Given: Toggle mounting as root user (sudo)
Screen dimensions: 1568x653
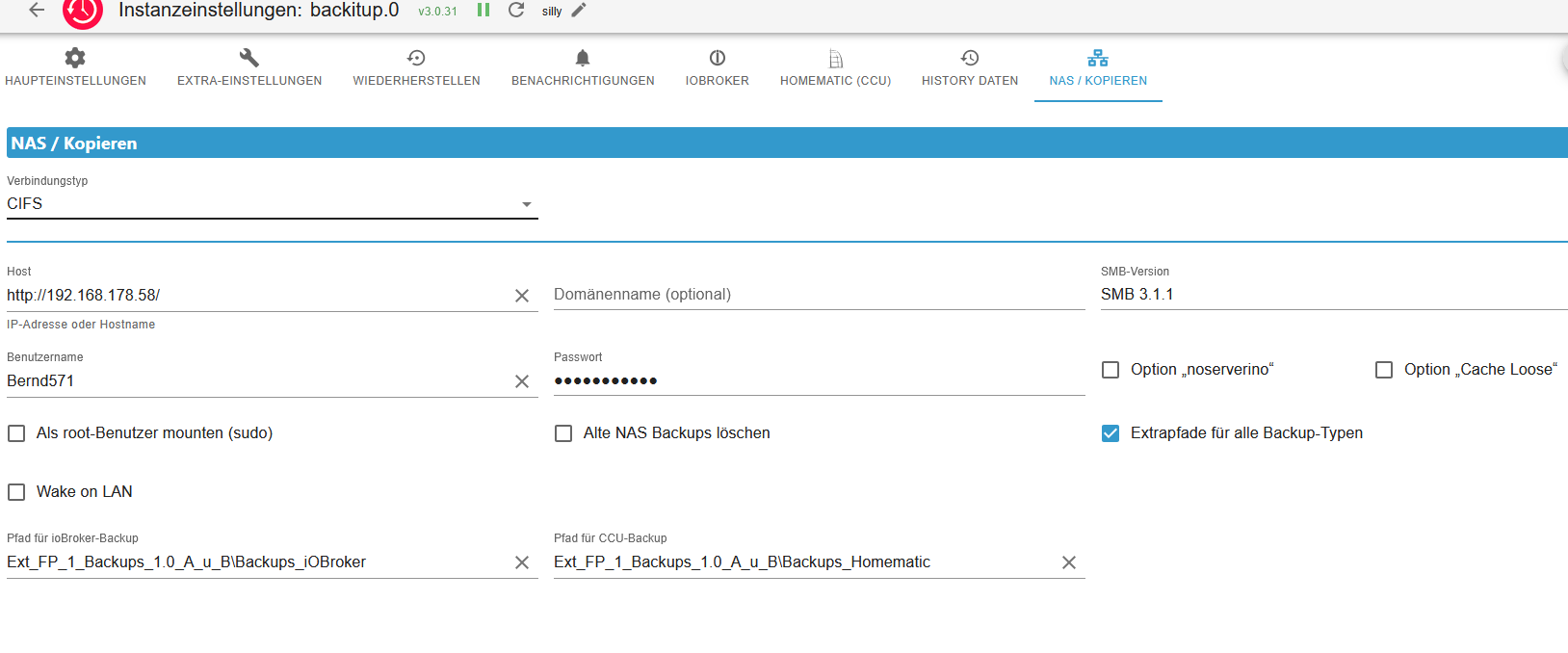Looking at the screenshot, I should 16,433.
